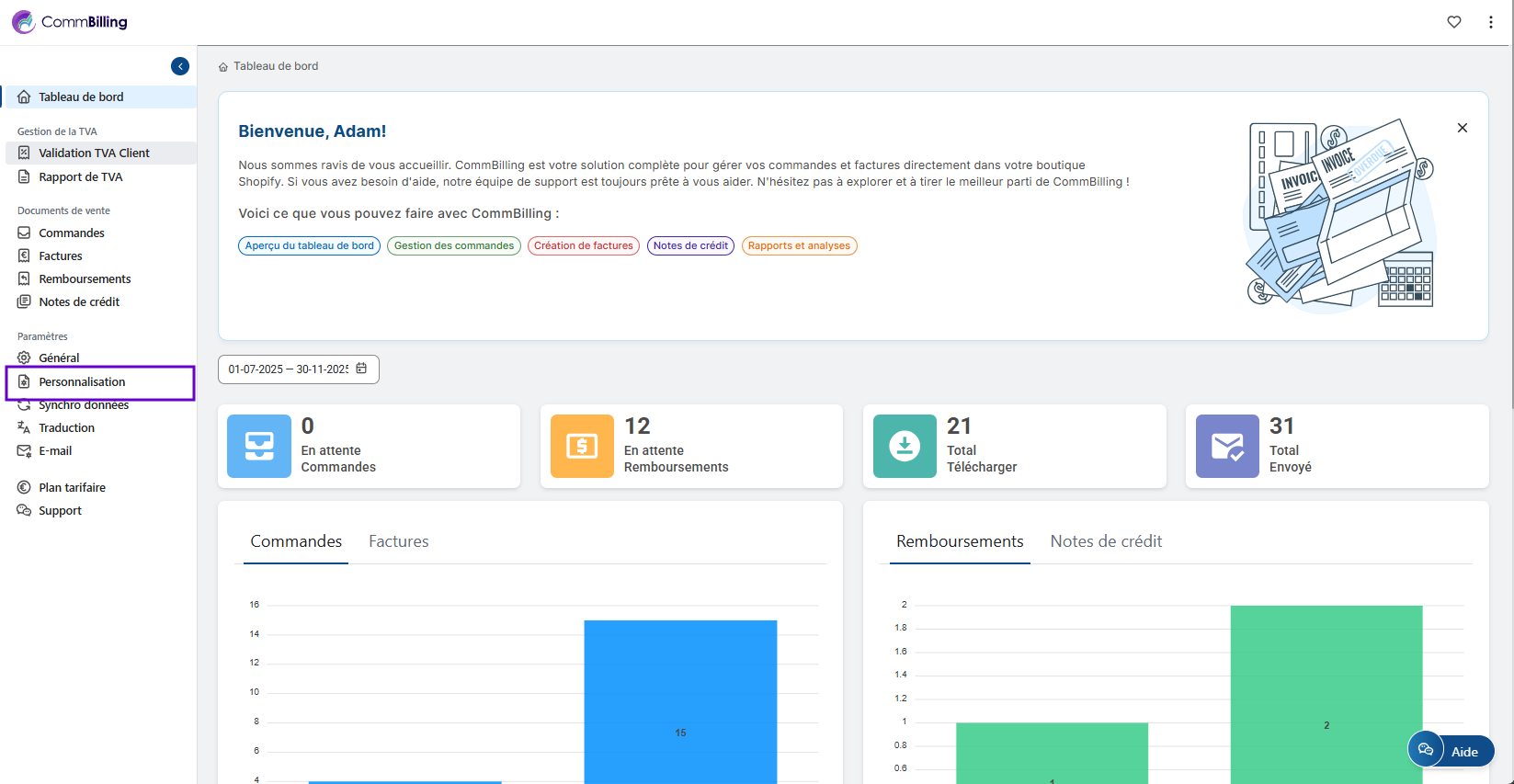The width and height of the screenshot is (1514, 784).
Task: Click the orange pending refunds icon
Action: point(582,446)
